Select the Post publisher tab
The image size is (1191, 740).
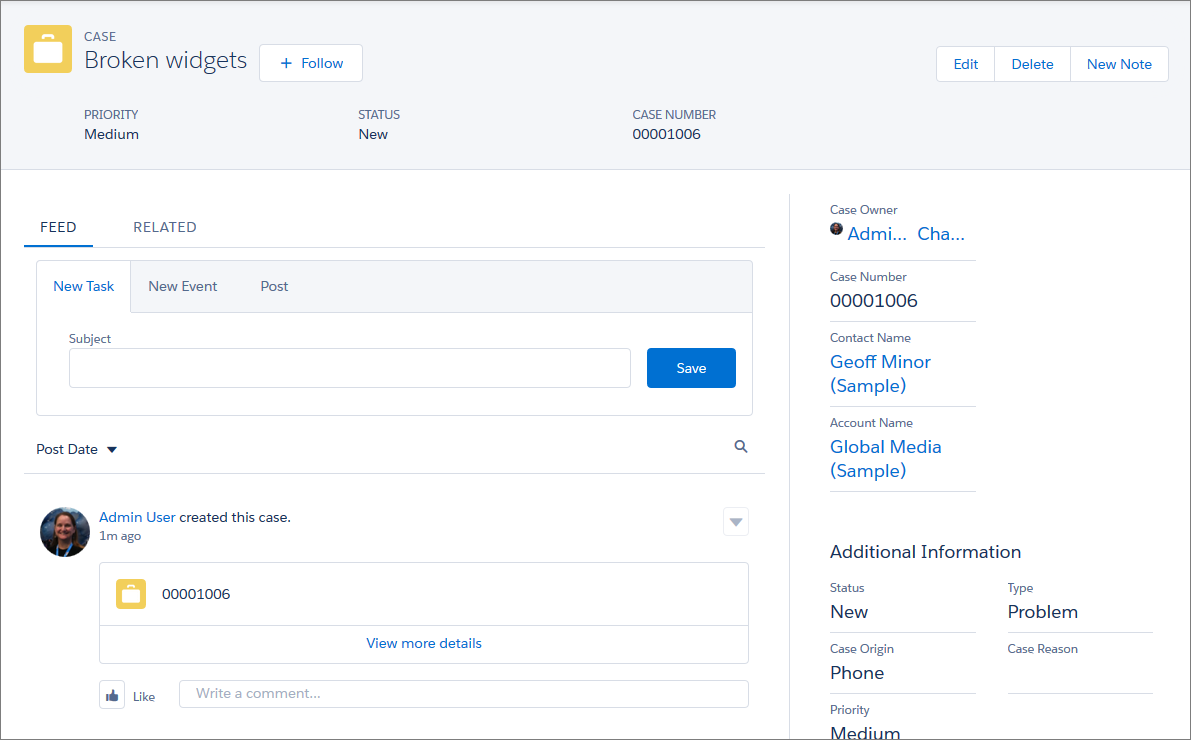coord(274,286)
